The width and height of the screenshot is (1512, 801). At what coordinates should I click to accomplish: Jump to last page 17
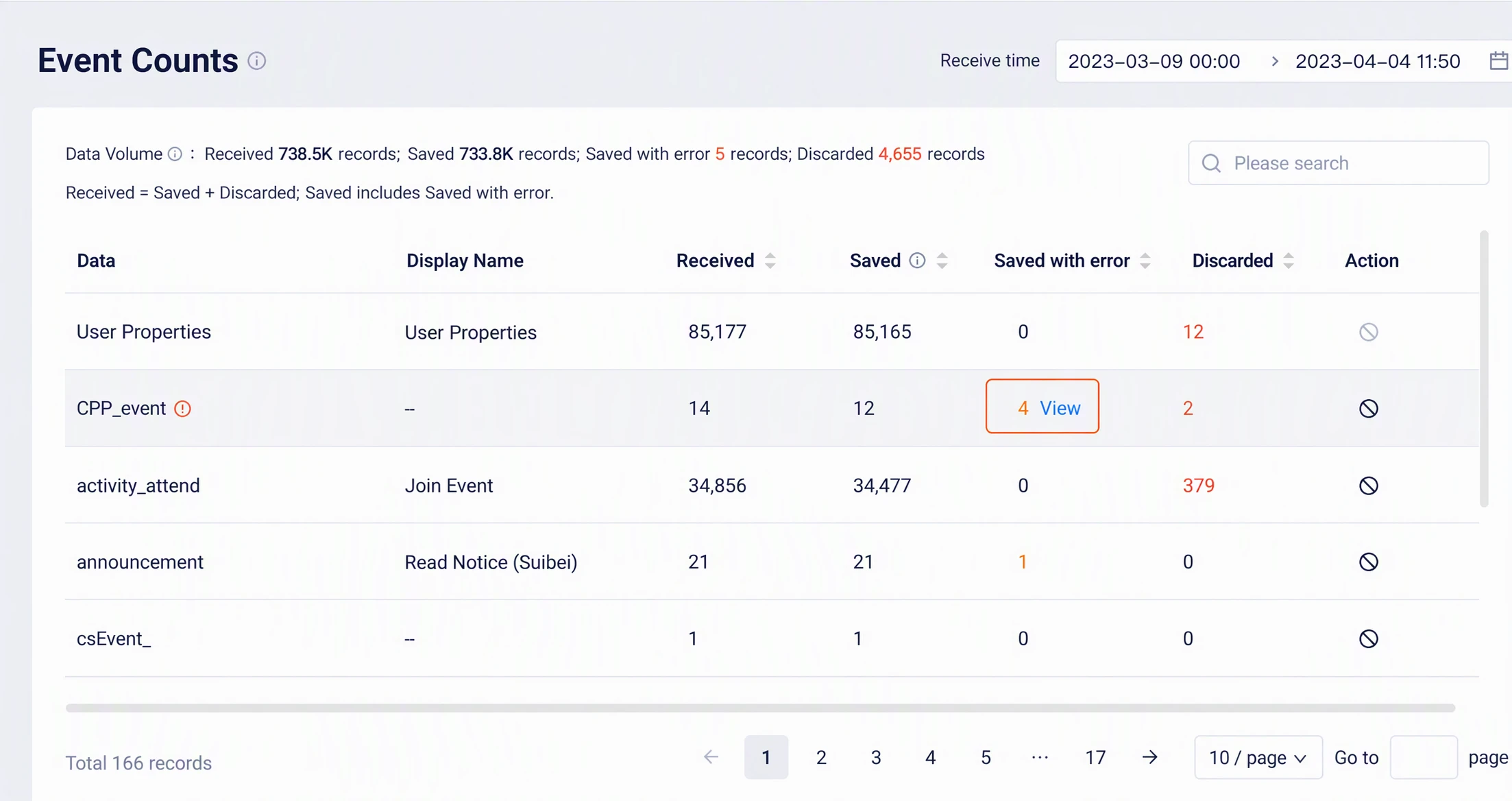pyautogui.click(x=1095, y=757)
